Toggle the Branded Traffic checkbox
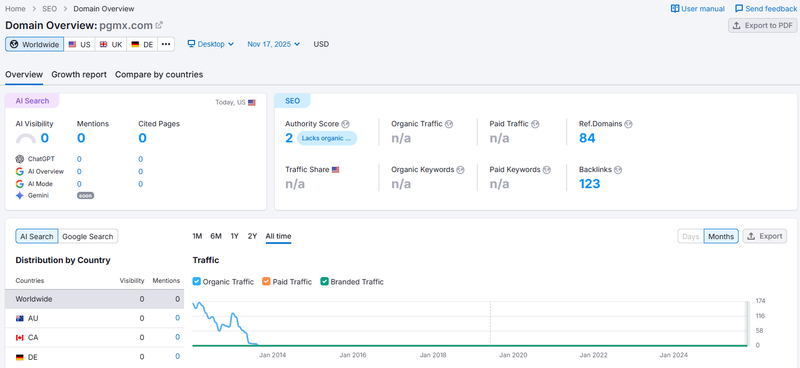Image resolution: width=800 pixels, height=368 pixels. pyautogui.click(x=324, y=281)
